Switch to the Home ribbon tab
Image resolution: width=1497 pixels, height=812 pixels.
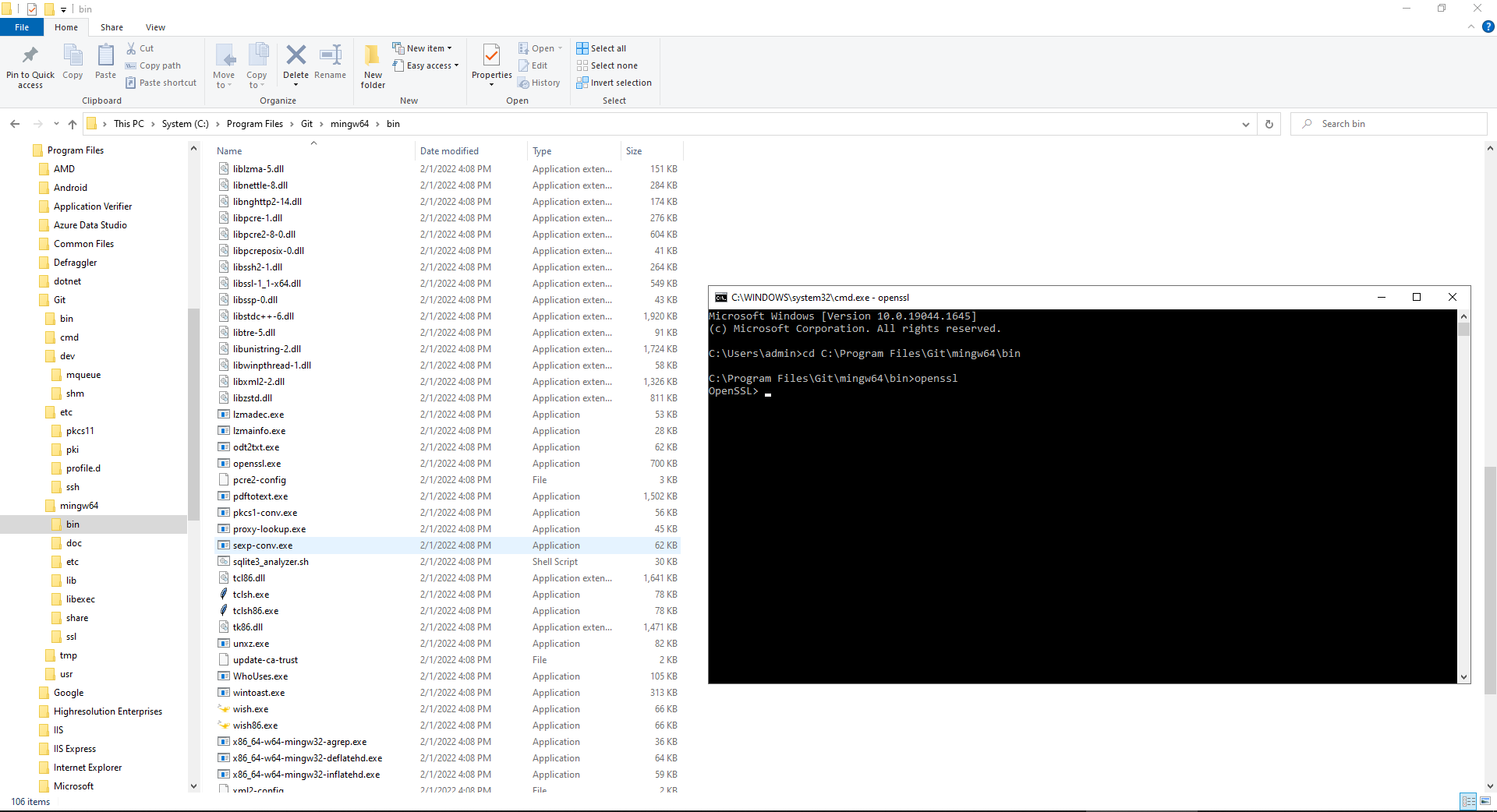(x=66, y=27)
